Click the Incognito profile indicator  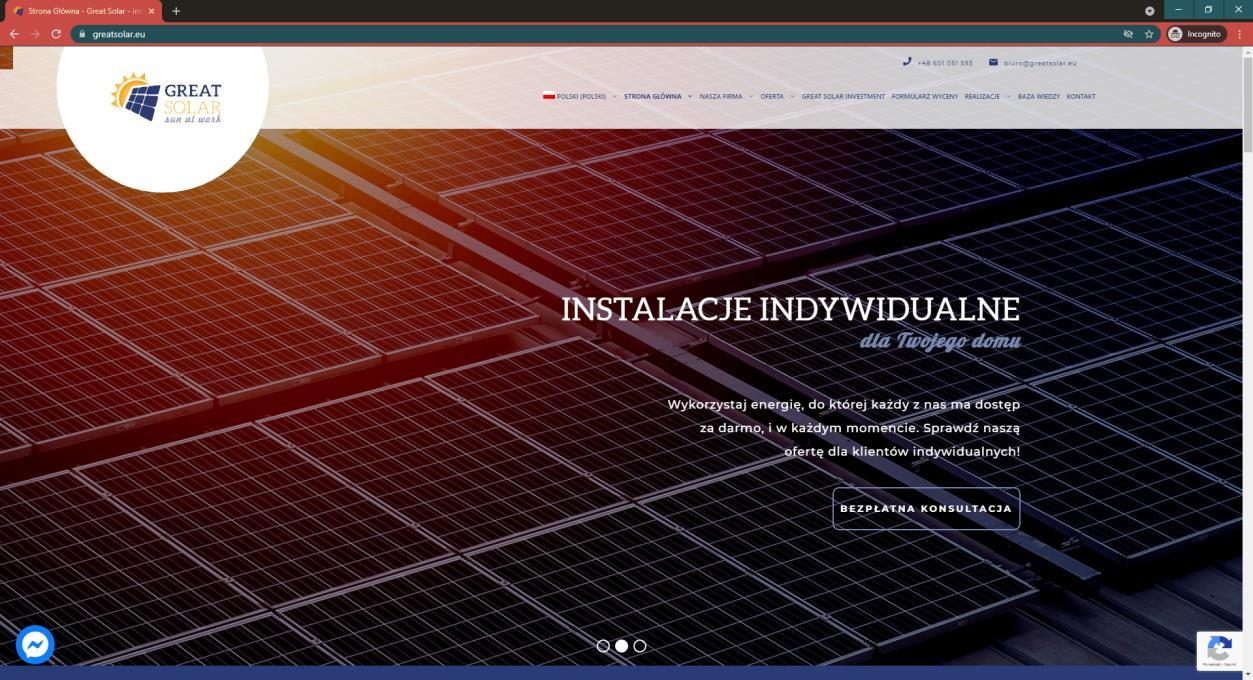pos(1195,33)
